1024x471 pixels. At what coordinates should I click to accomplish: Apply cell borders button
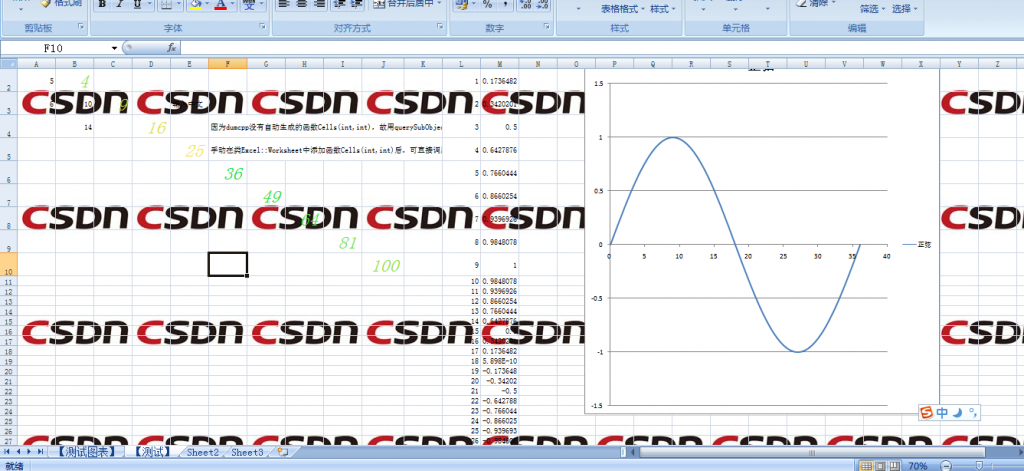[165, 5]
